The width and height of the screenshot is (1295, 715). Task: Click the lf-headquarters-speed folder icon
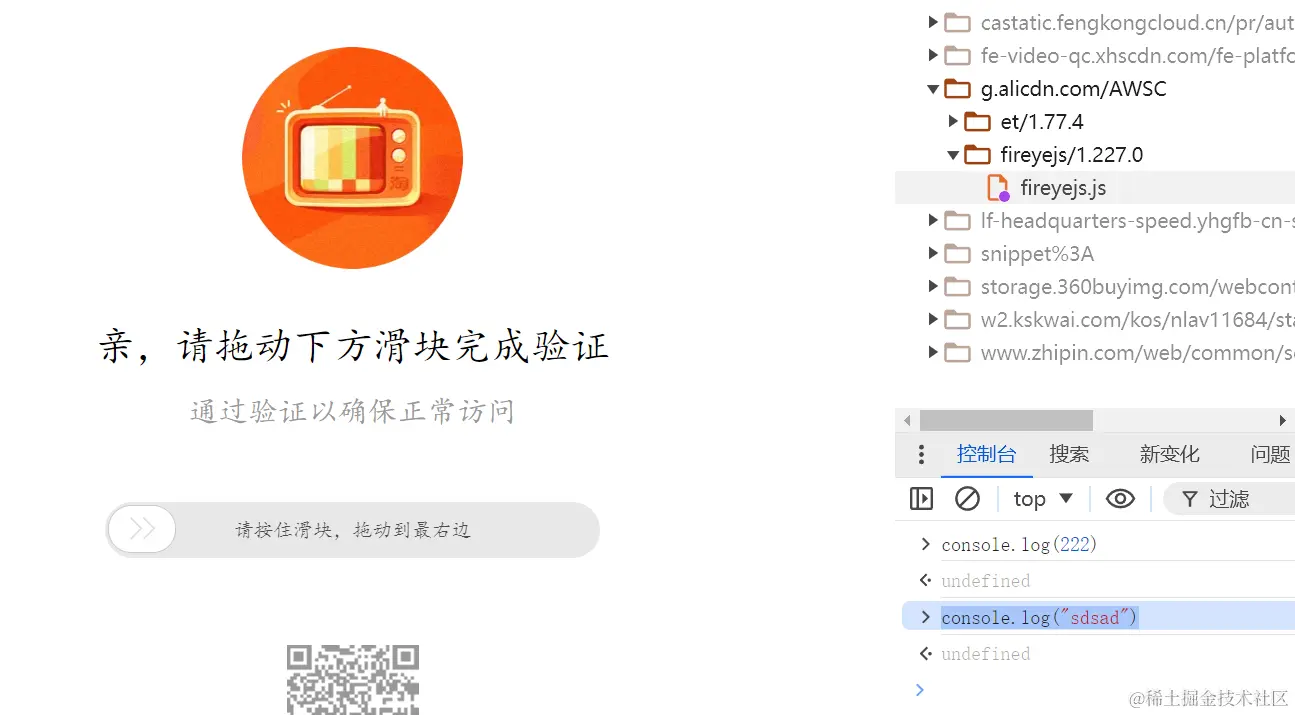coord(958,220)
